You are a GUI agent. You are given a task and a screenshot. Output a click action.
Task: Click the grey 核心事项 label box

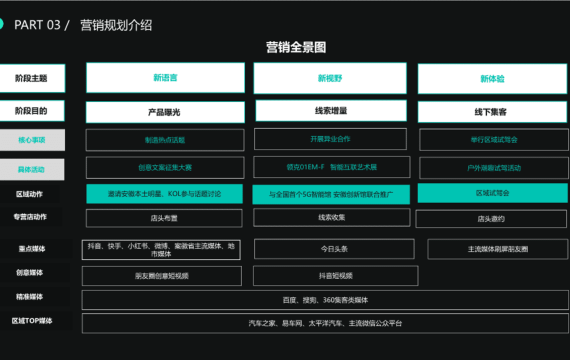tap(32, 140)
